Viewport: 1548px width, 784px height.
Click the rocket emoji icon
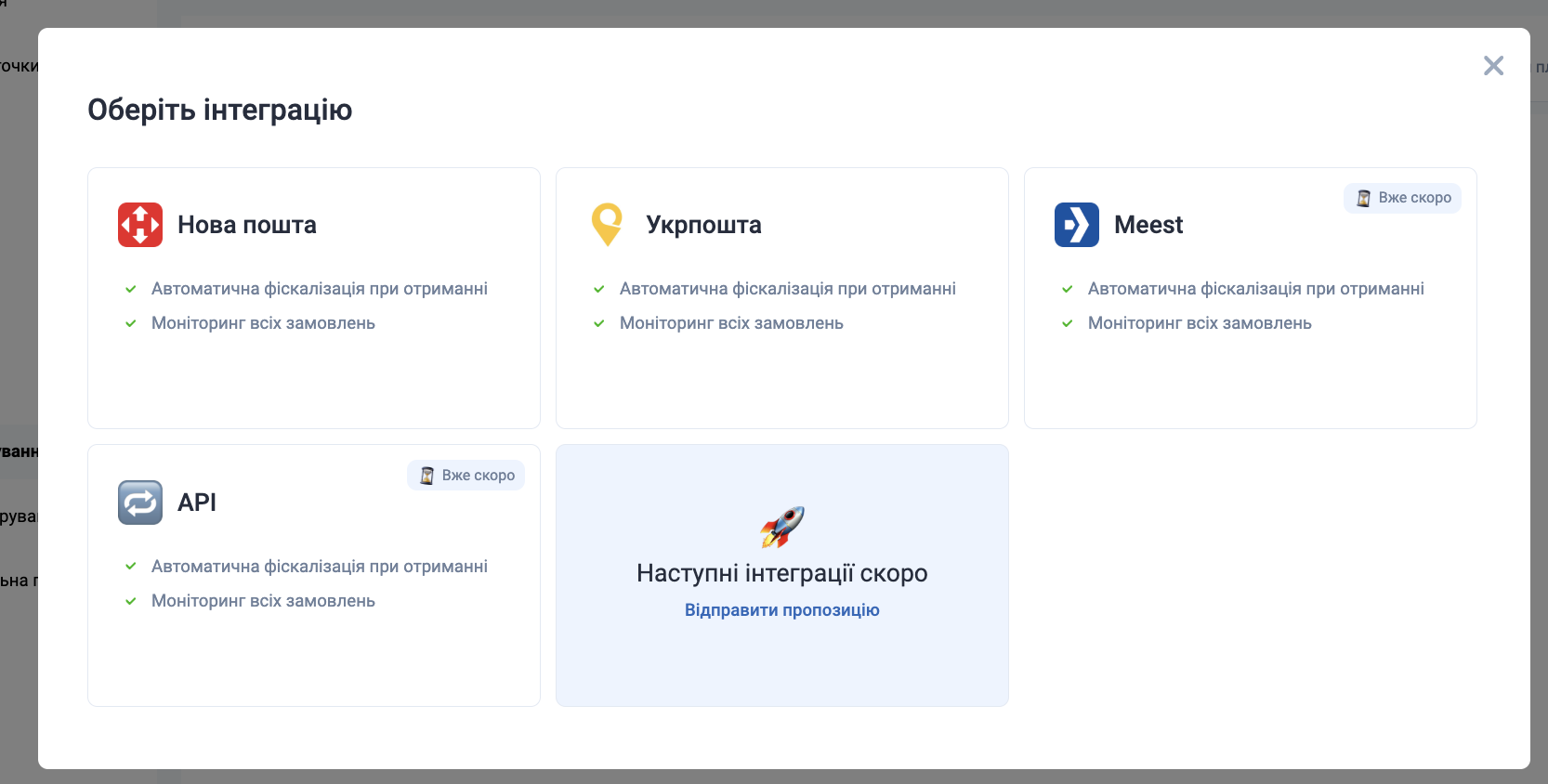(x=781, y=528)
